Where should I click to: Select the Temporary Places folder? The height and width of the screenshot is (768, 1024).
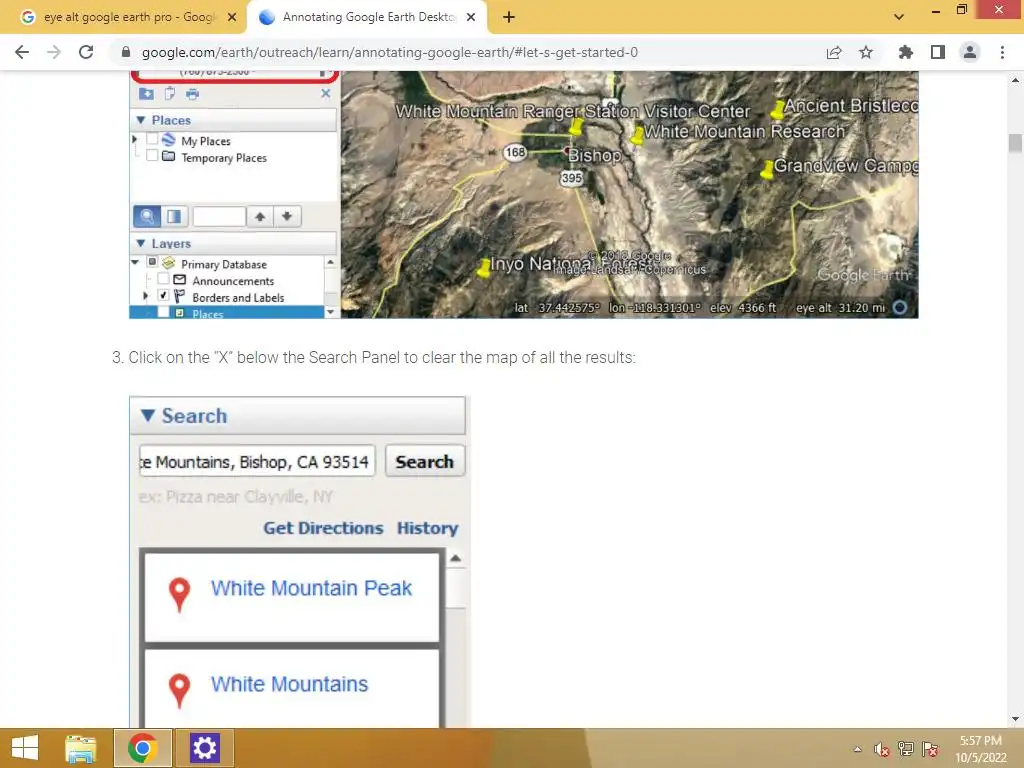point(223,158)
